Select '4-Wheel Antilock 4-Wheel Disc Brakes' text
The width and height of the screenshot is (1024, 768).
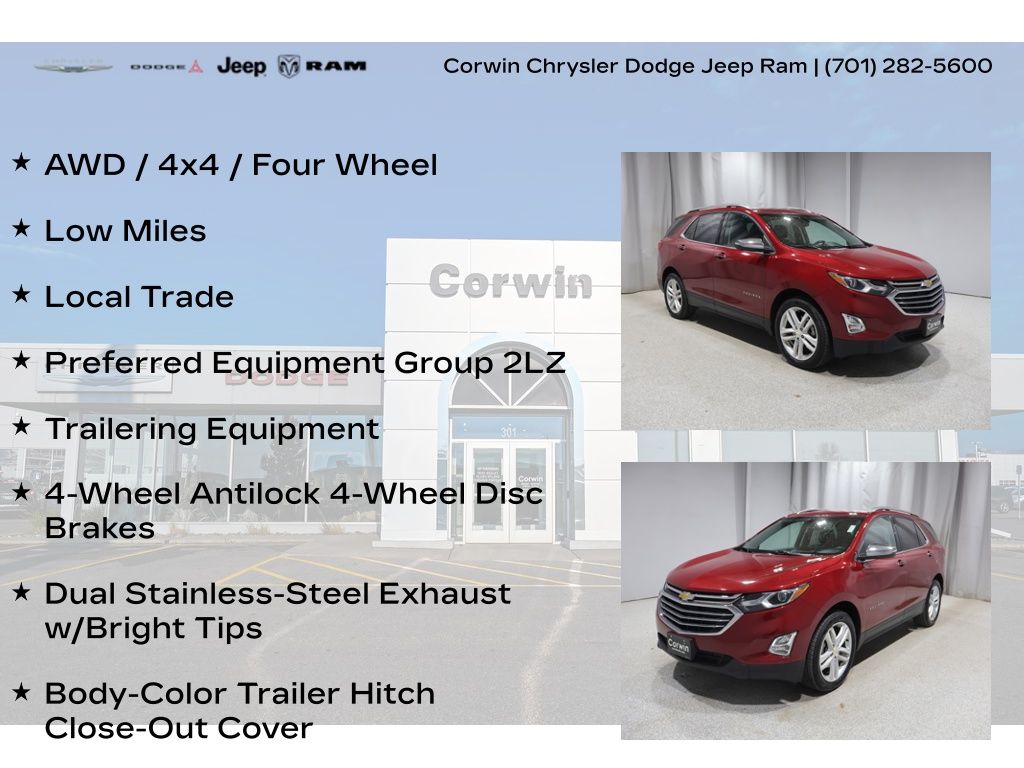click(x=294, y=511)
